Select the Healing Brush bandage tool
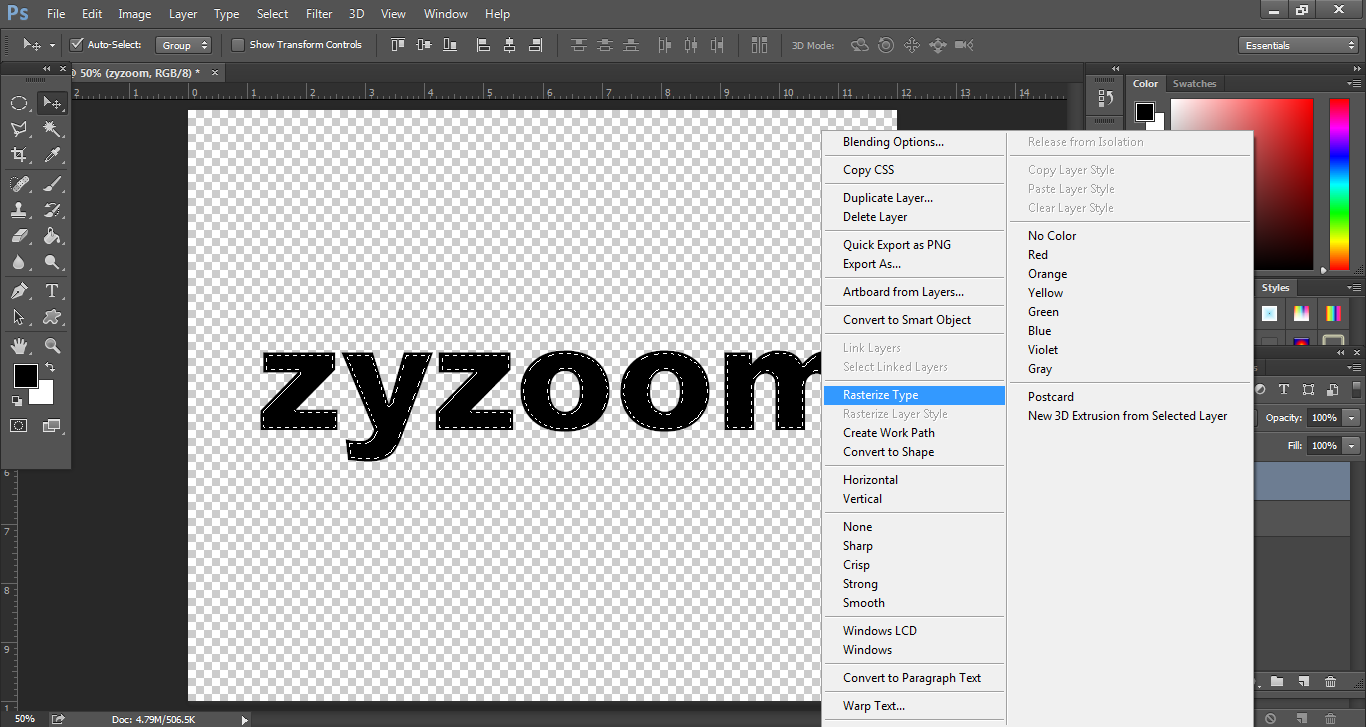 19,184
